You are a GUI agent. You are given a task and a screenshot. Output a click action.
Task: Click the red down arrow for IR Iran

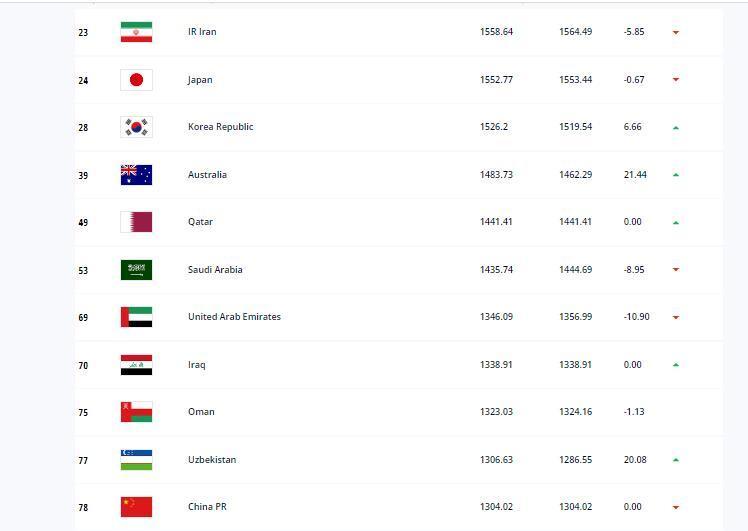click(676, 32)
